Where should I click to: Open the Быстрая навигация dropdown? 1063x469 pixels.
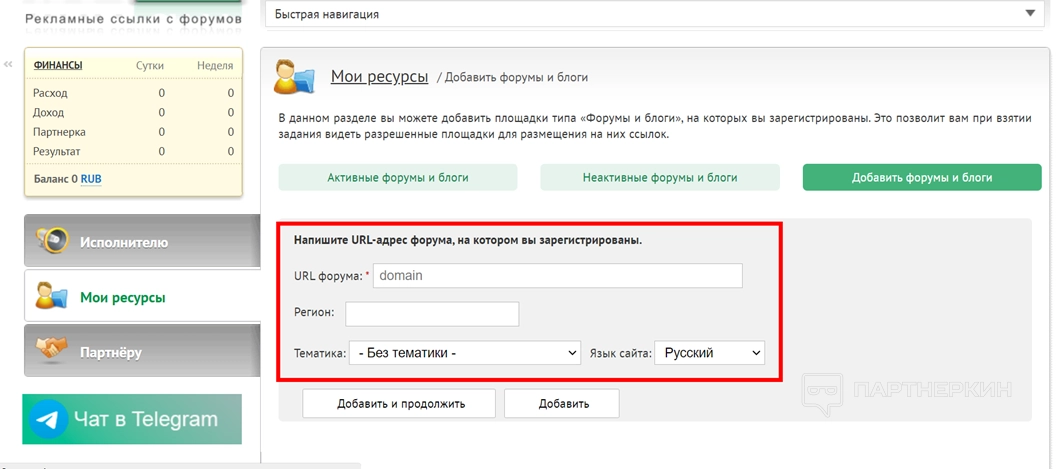654,14
